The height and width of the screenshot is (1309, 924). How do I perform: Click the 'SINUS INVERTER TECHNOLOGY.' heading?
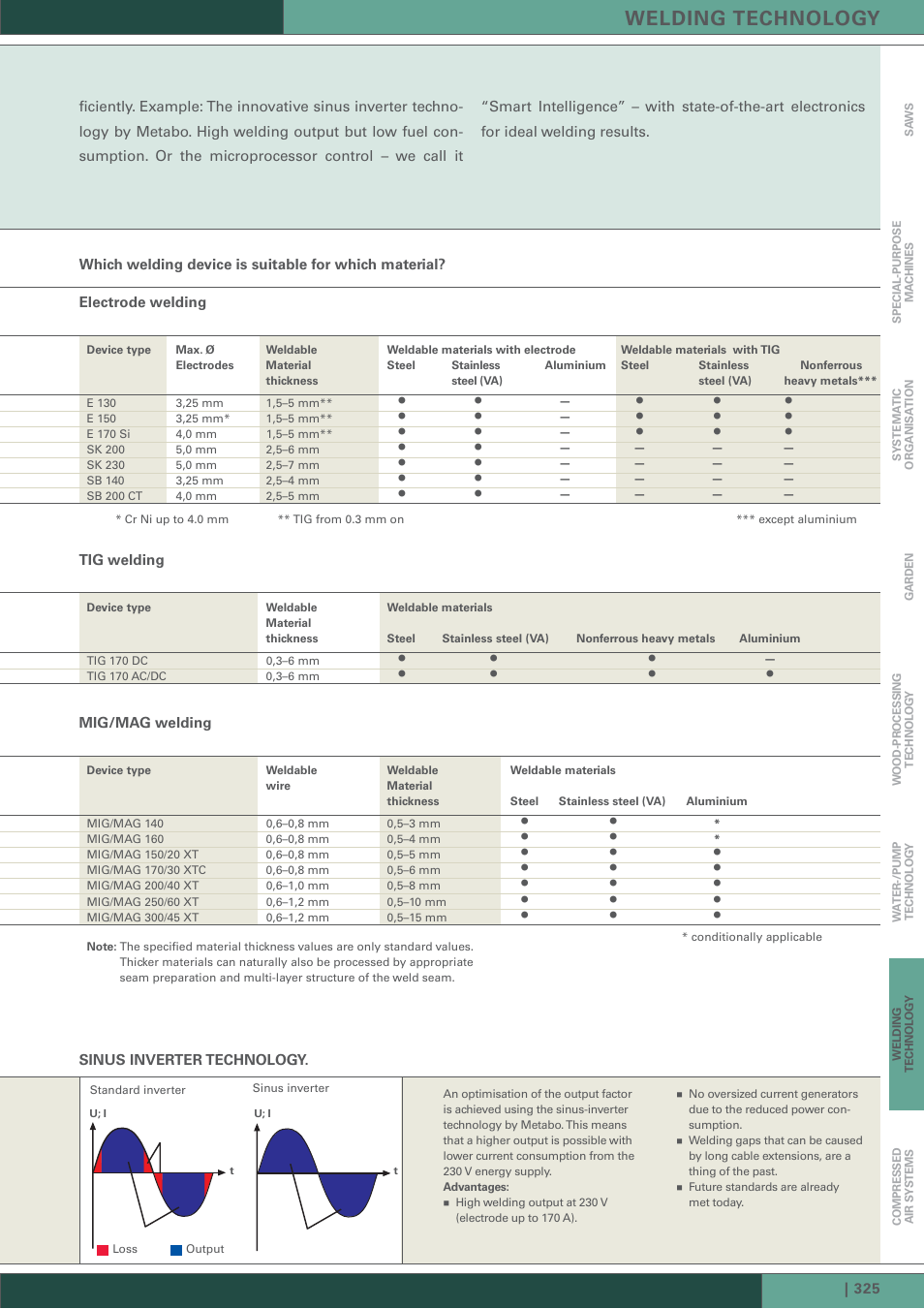click(193, 1060)
